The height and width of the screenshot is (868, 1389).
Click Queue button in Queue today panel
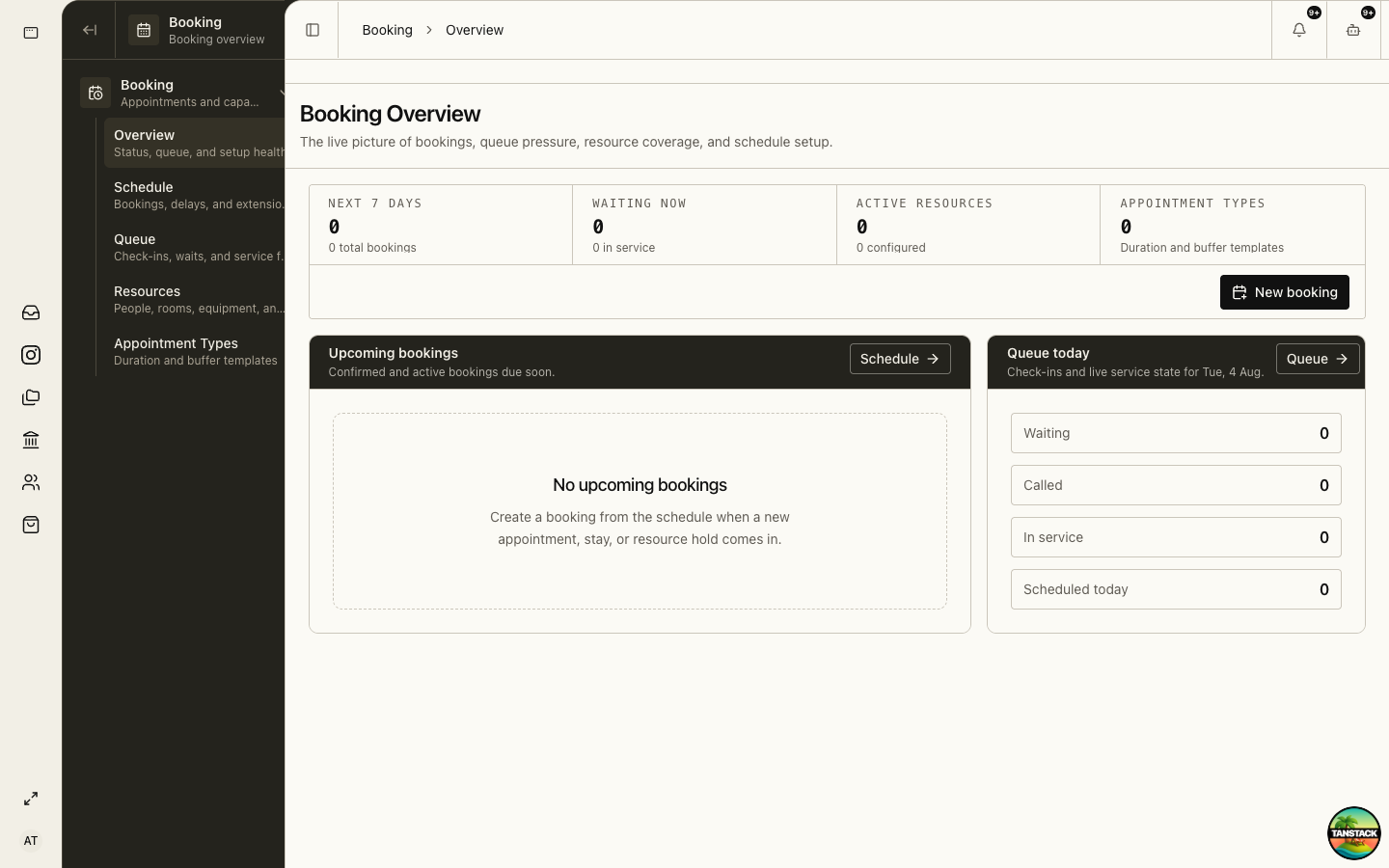pyautogui.click(x=1318, y=359)
